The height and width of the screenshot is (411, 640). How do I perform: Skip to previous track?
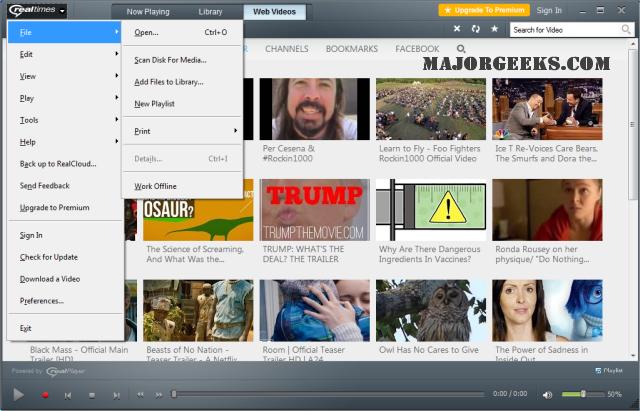[x=68, y=395]
